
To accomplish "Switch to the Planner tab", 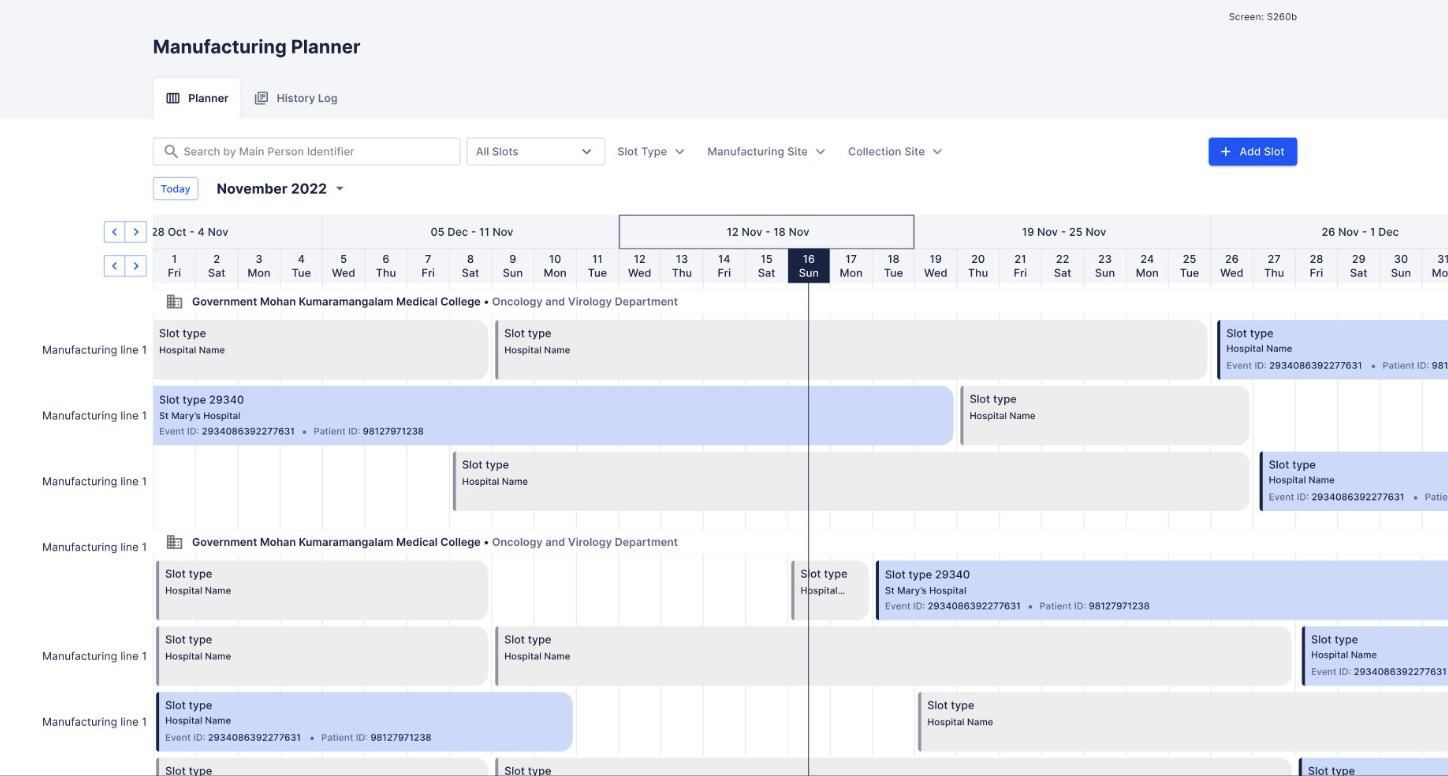I will coord(197,98).
